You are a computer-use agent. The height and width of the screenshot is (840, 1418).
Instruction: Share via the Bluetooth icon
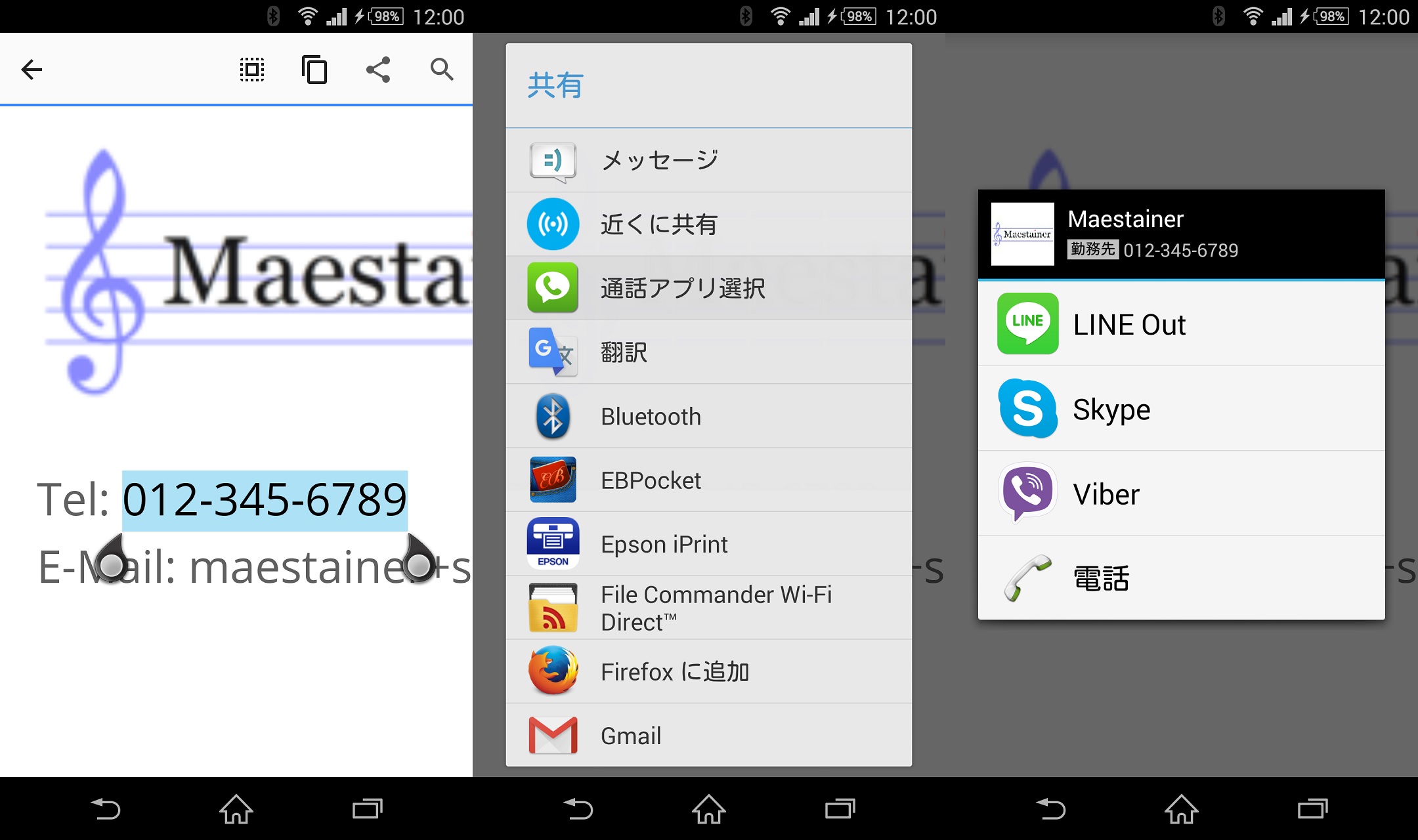(x=553, y=416)
